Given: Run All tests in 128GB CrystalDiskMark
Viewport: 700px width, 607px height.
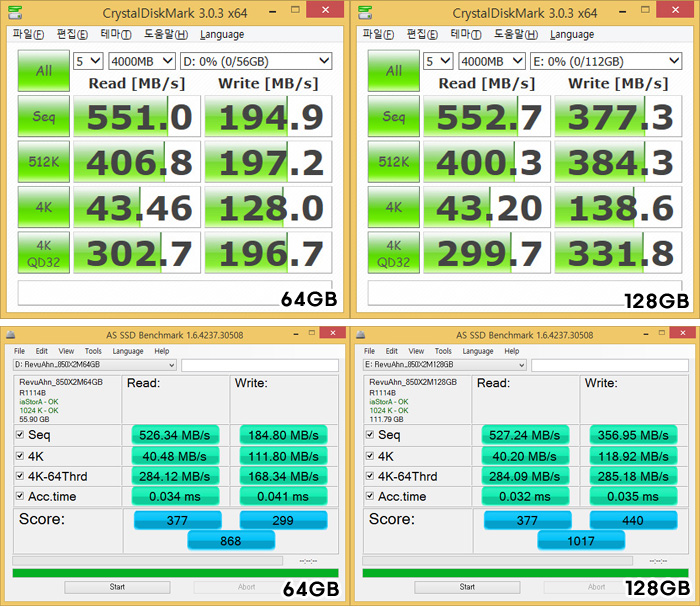Looking at the screenshot, I should click(x=394, y=71).
